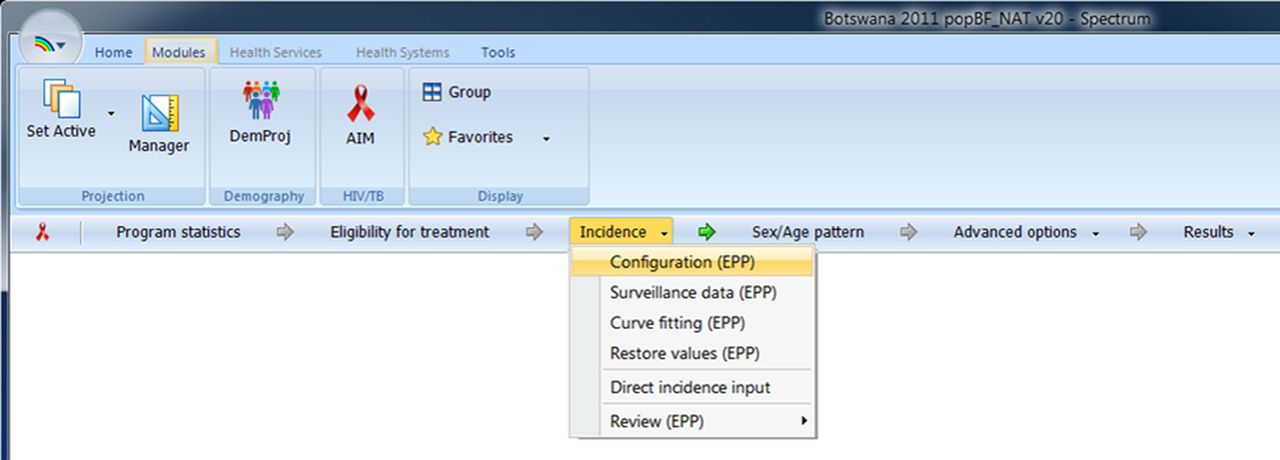
Task: Click the Program statistics button
Action: click(x=178, y=232)
